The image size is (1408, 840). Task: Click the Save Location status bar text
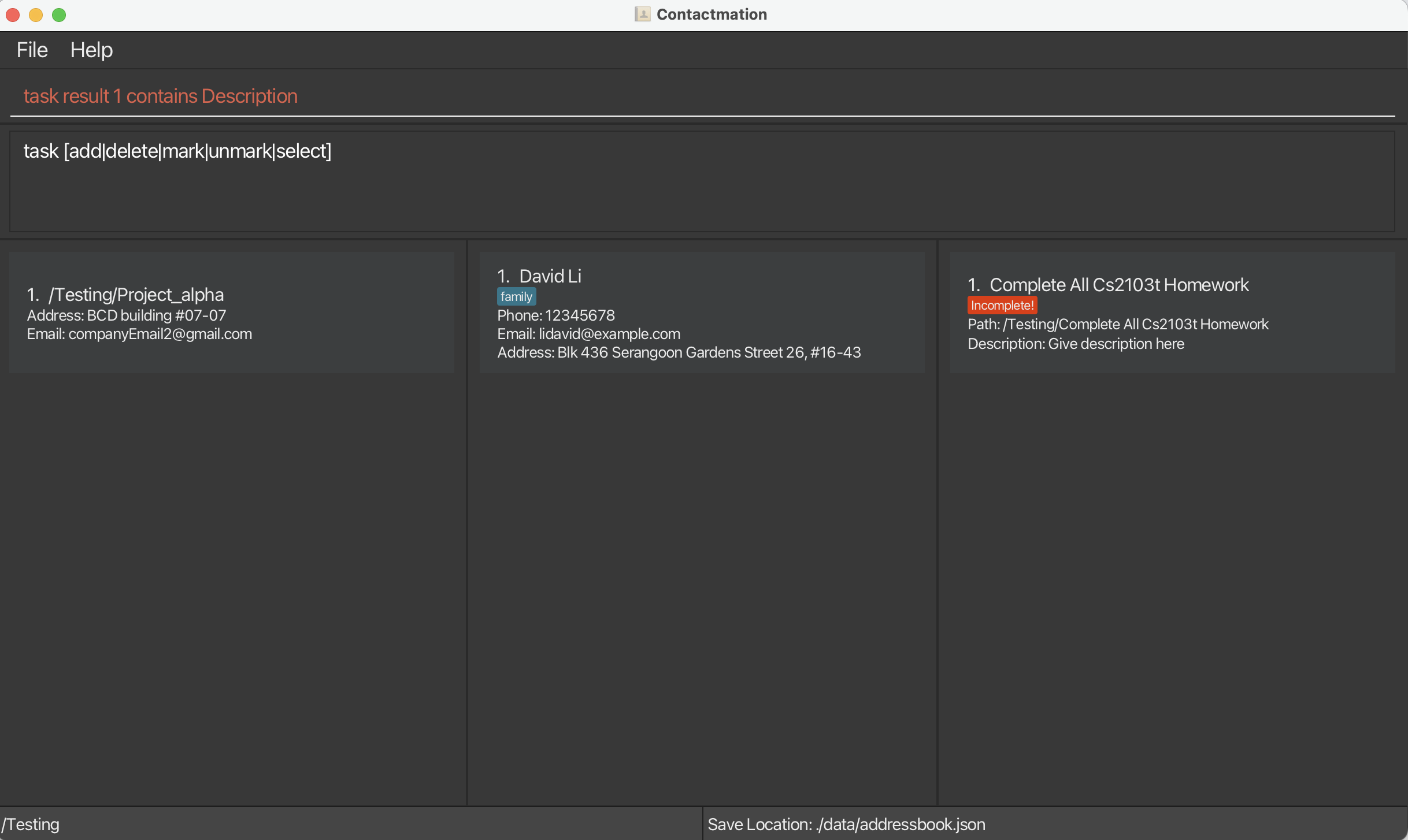pyautogui.click(x=846, y=824)
